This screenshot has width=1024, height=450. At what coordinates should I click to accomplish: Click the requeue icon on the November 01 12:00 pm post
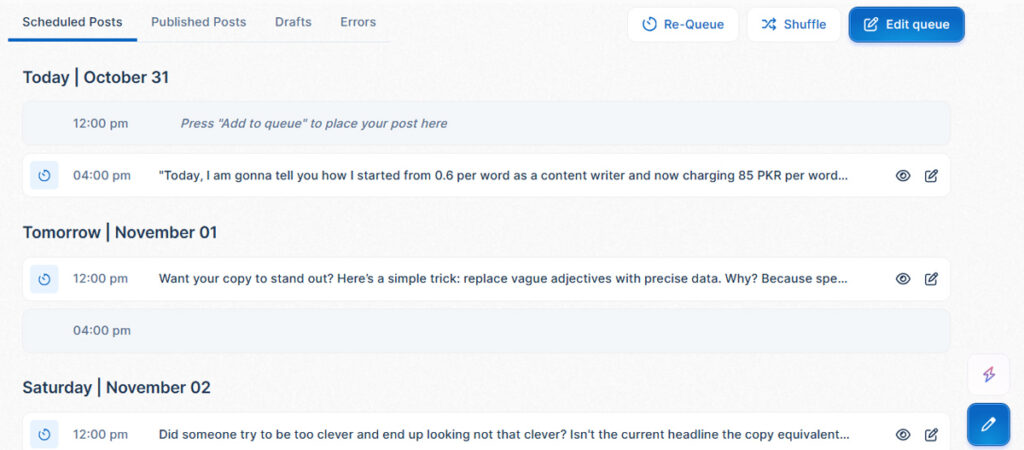click(44, 279)
